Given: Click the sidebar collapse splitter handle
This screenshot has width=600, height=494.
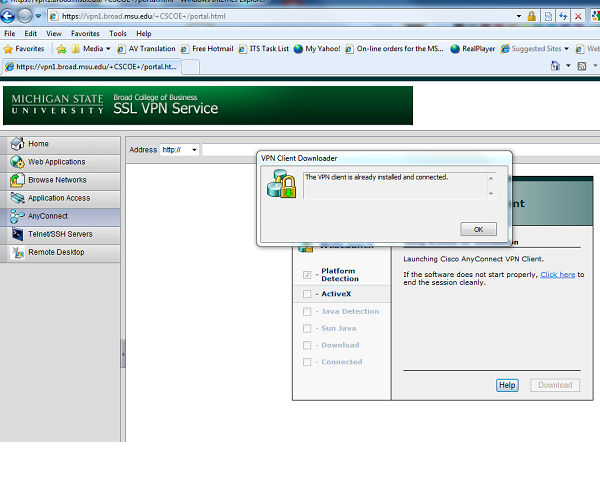Looking at the screenshot, I should click(123, 354).
